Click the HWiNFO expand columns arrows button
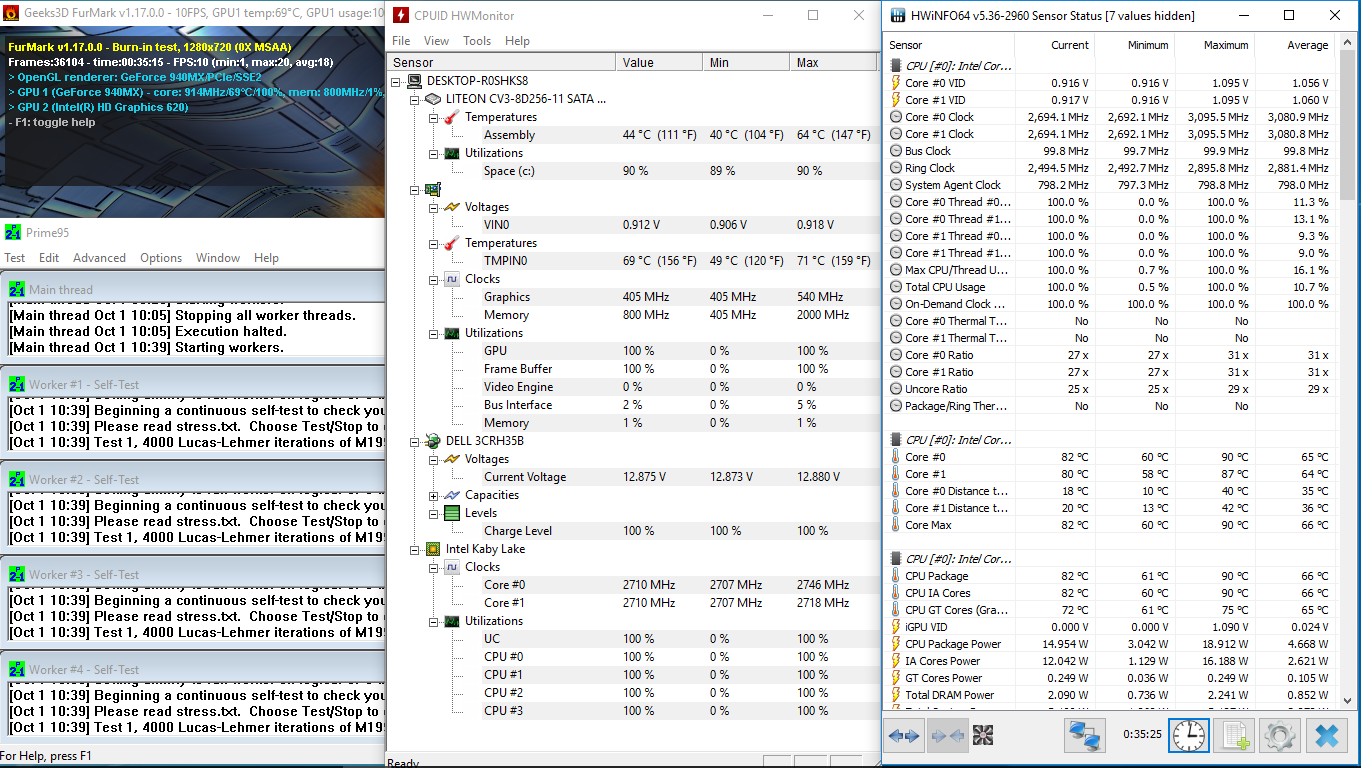Image resolution: width=1361 pixels, height=768 pixels. 904,736
